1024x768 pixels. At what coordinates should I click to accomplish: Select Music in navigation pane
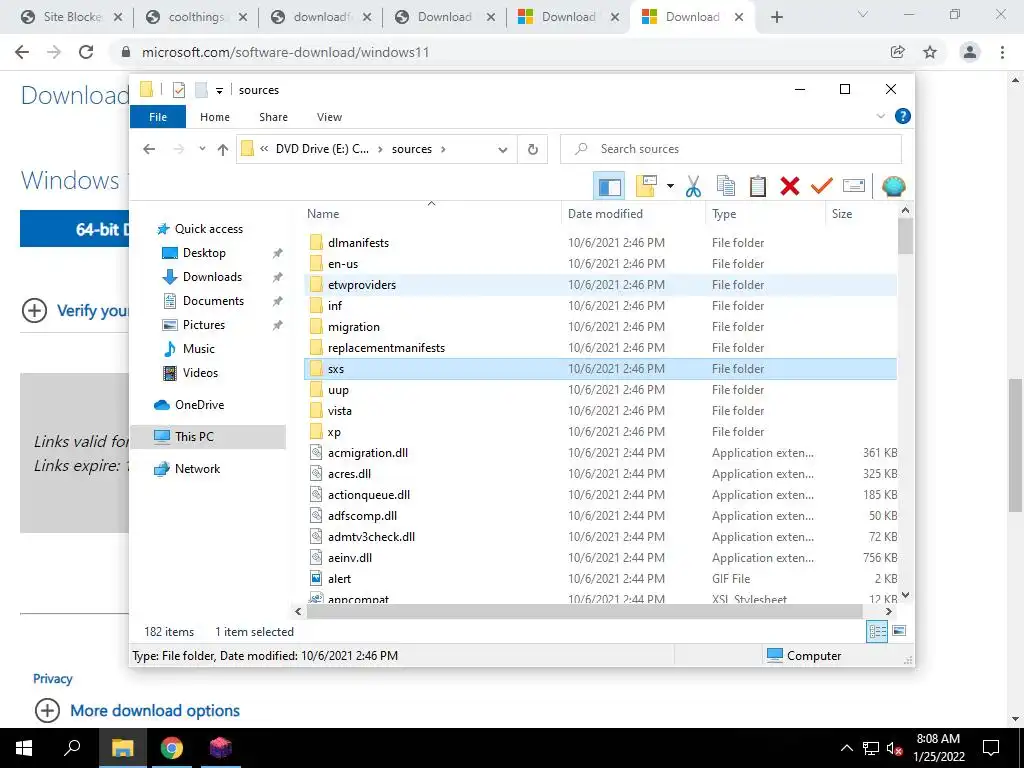199,349
